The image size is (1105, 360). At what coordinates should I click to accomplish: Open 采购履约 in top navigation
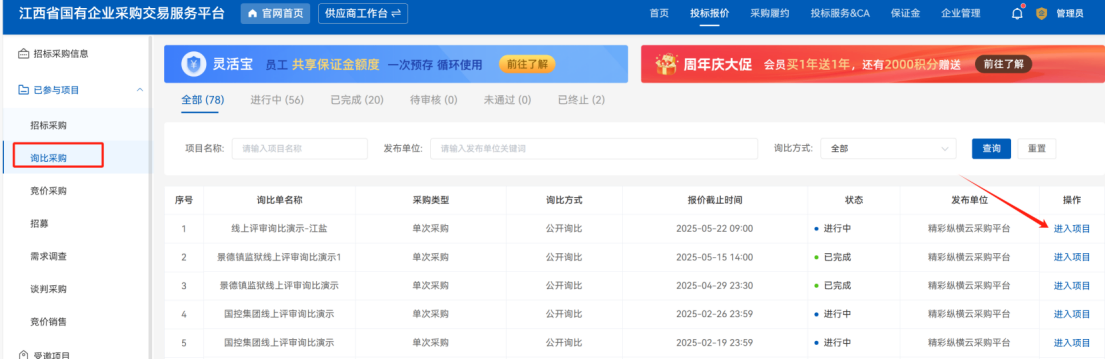point(770,13)
